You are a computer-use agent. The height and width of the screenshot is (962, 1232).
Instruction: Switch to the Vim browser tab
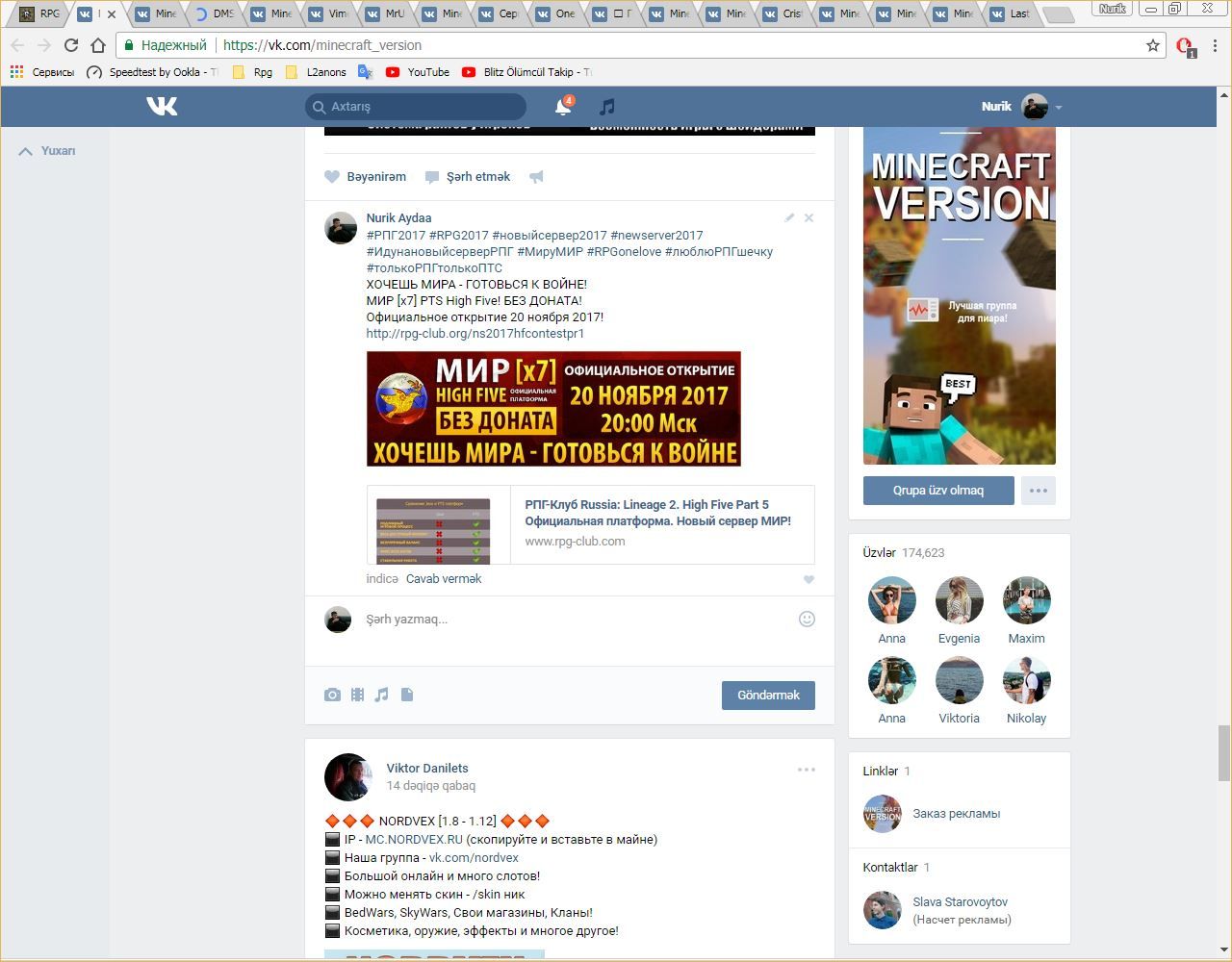tap(329, 13)
